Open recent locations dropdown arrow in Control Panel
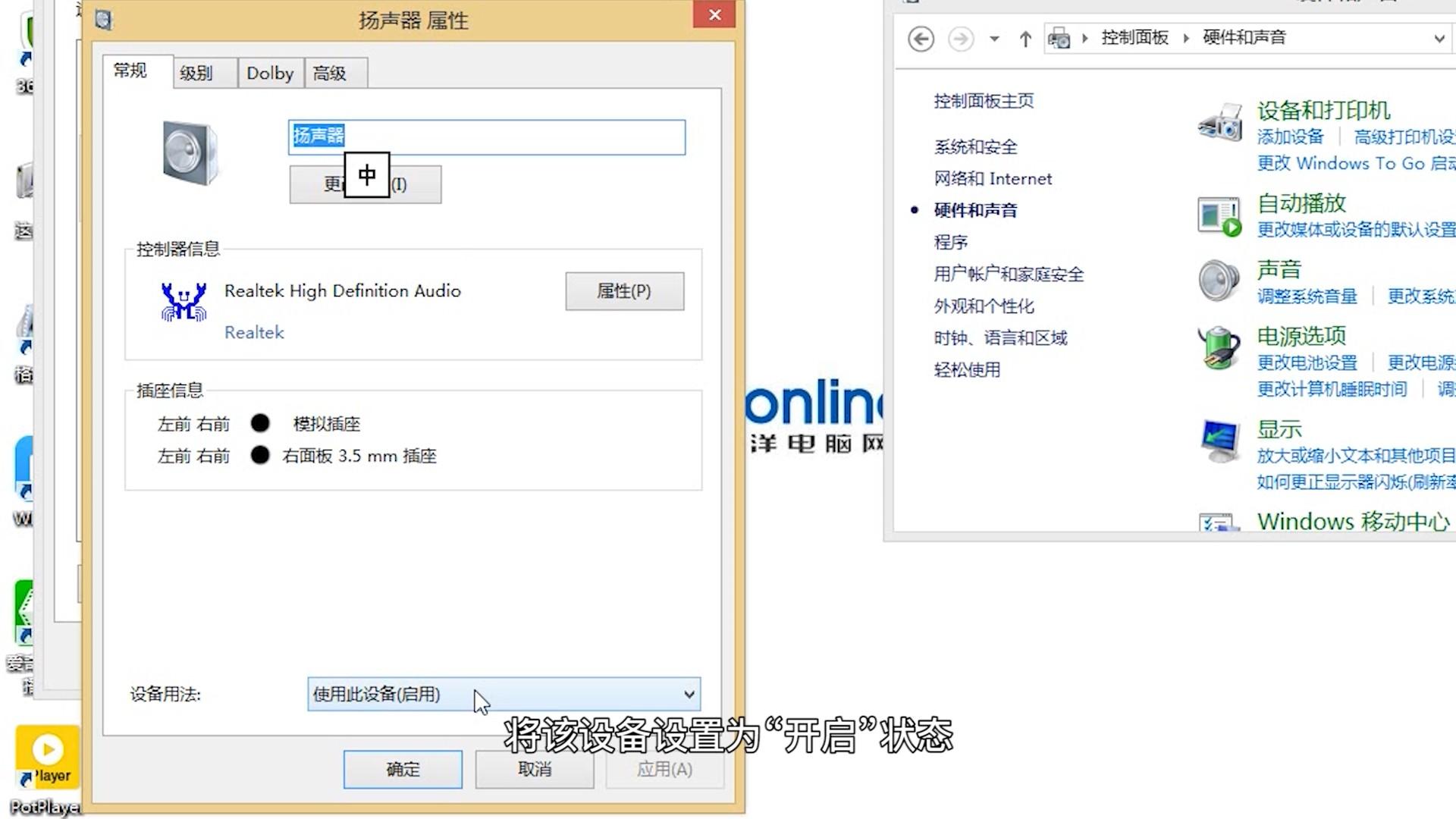1456x819 pixels. pyautogui.click(x=994, y=39)
